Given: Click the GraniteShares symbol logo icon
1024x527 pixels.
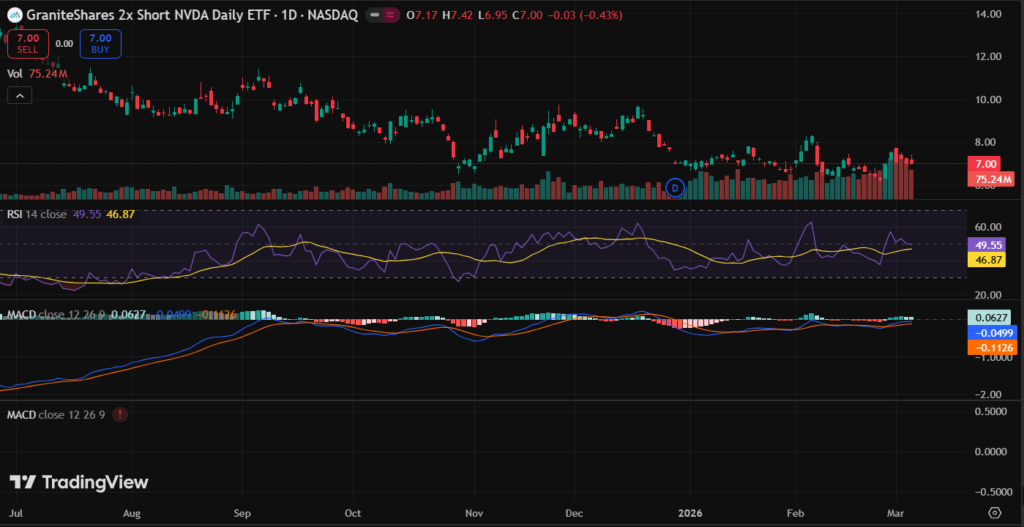Looking at the screenshot, I should pos(14,15).
